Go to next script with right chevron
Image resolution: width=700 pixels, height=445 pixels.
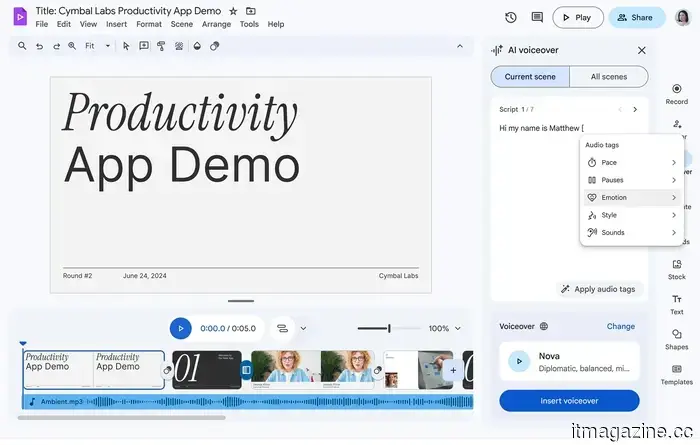pyautogui.click(x=635, y=109)
